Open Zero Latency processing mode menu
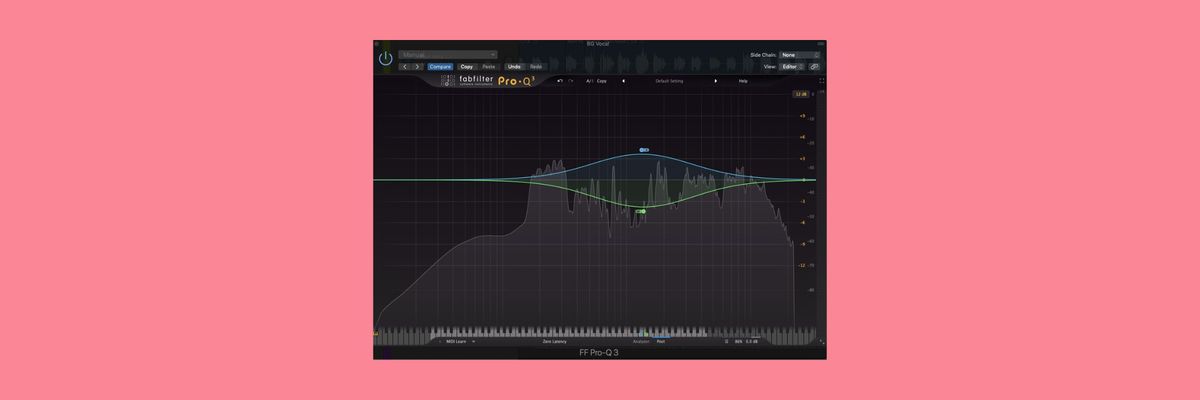 pos(555,341)
